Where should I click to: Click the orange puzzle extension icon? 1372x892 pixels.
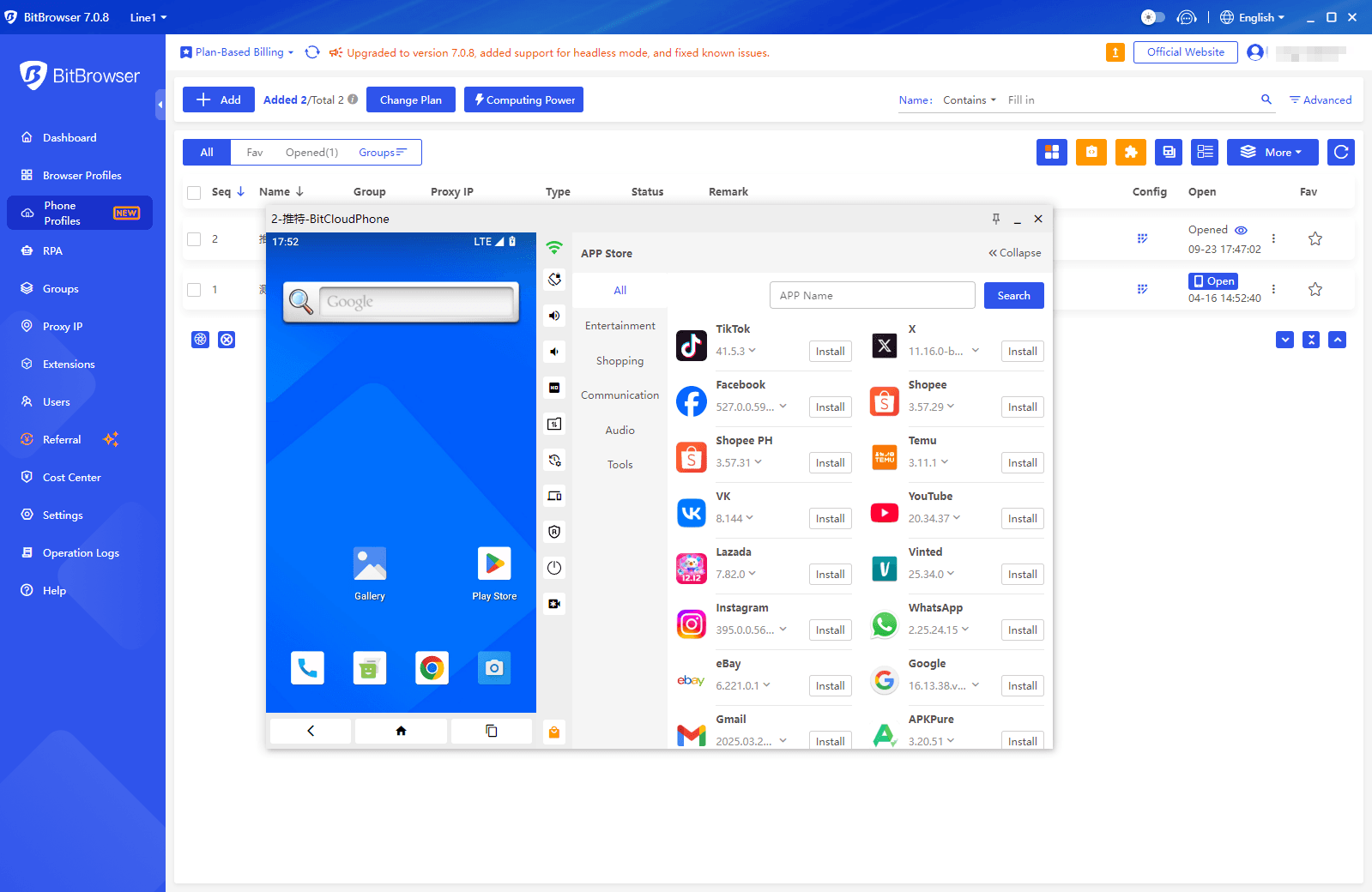pos(1131,152)
